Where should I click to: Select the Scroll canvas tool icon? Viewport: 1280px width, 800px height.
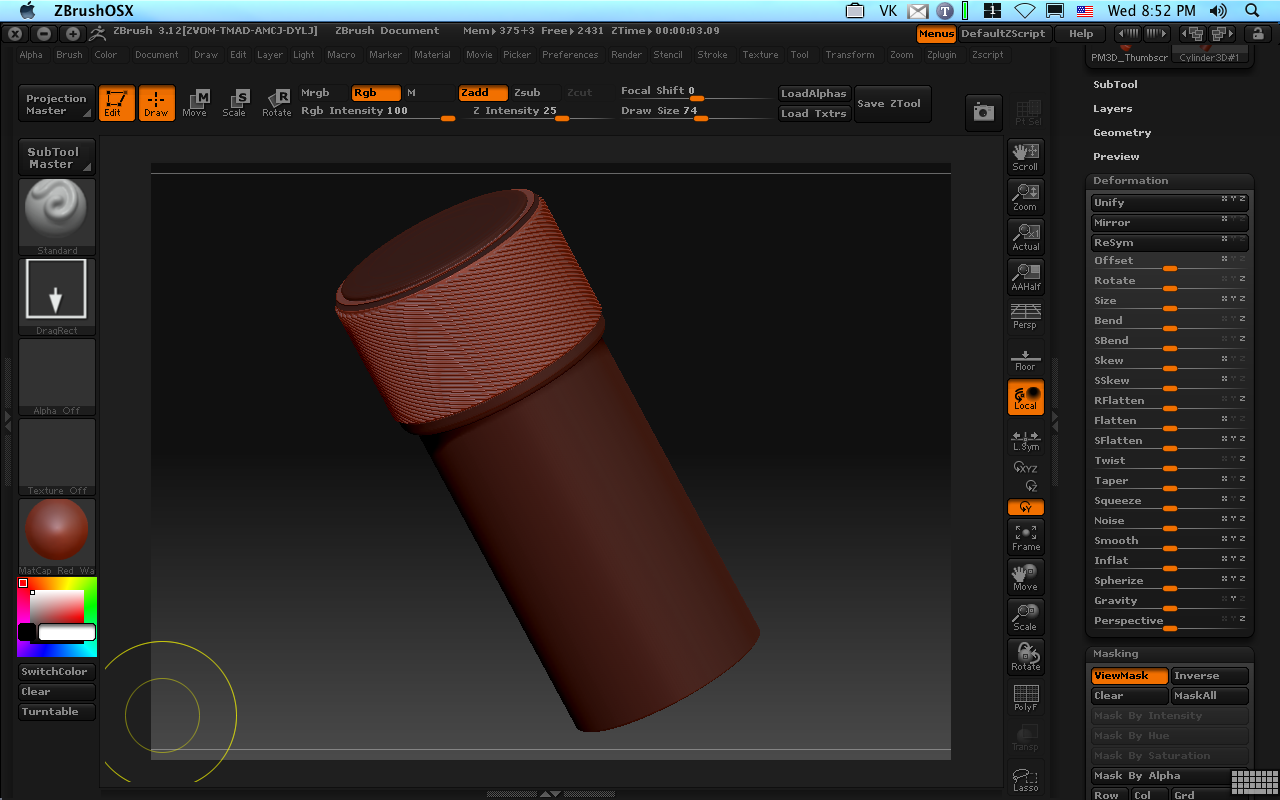pos(1025,156)
